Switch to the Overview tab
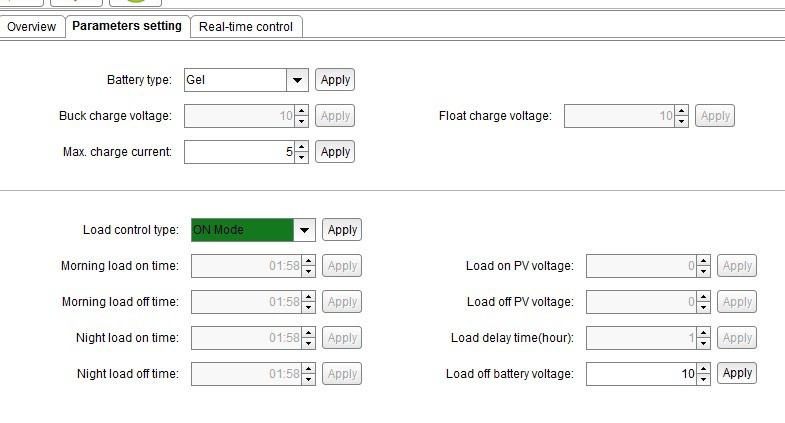This screenshot has height=423, width=785. [32, 27]
